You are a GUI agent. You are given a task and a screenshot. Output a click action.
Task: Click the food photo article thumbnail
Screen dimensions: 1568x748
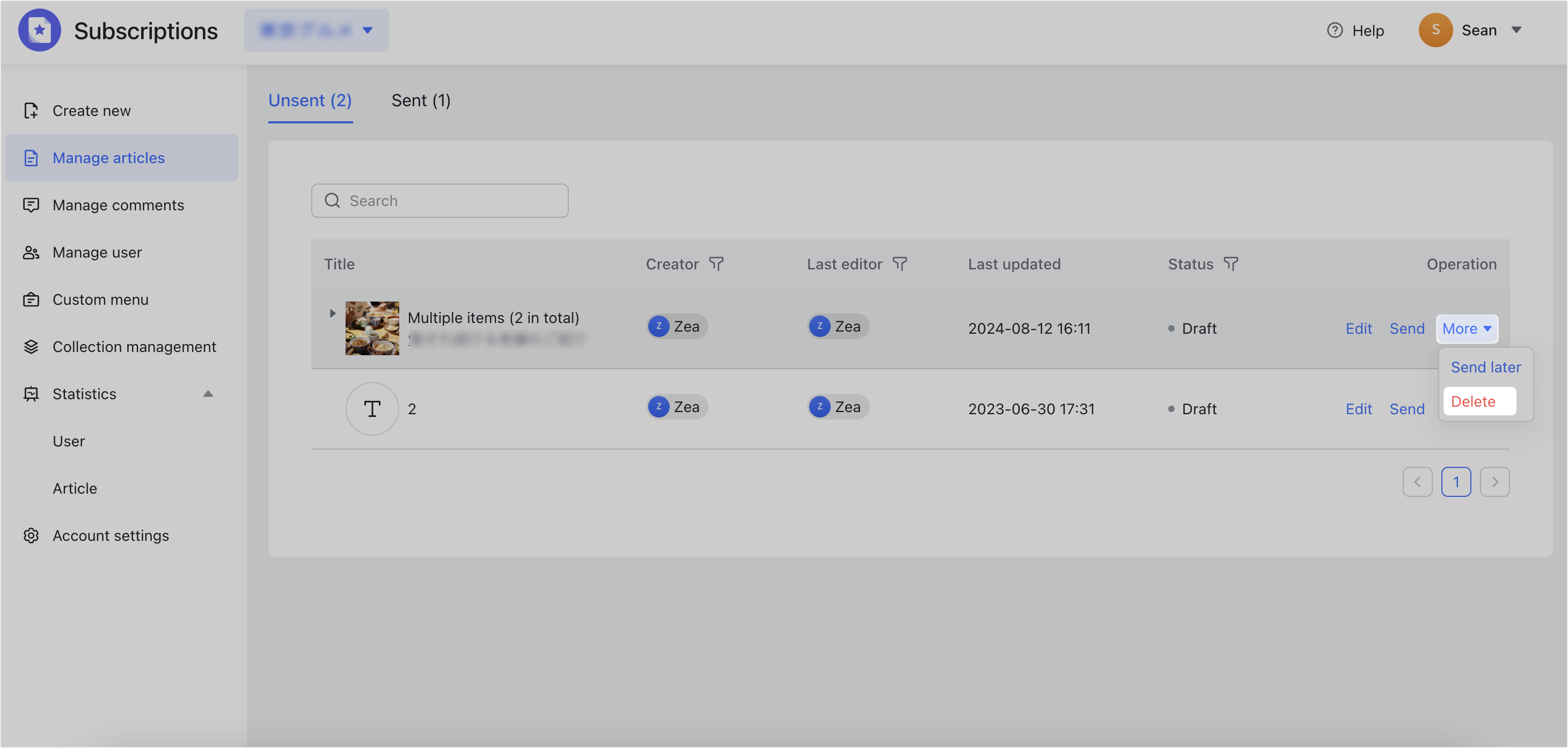pos(372,328)
